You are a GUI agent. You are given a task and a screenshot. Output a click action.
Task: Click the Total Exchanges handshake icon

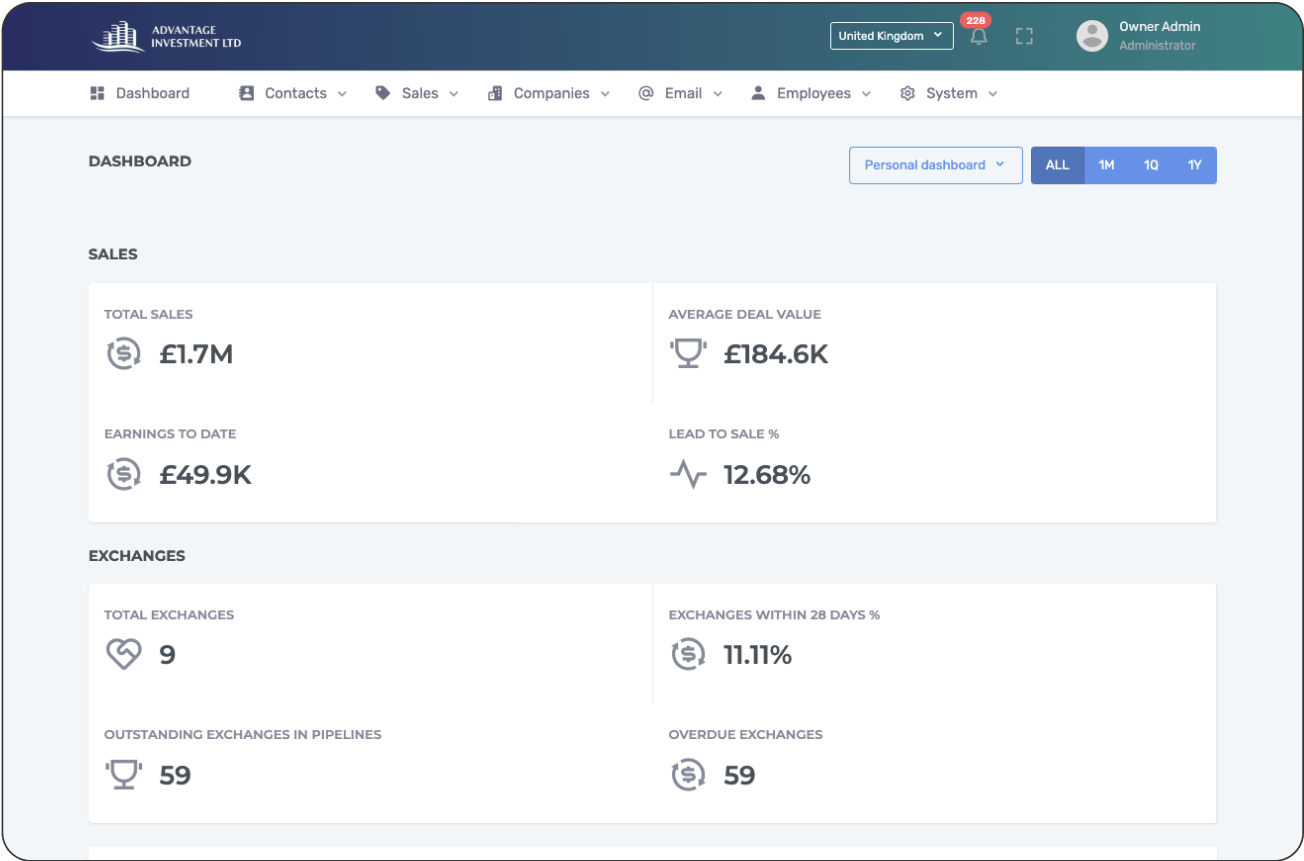click(124, 655)
